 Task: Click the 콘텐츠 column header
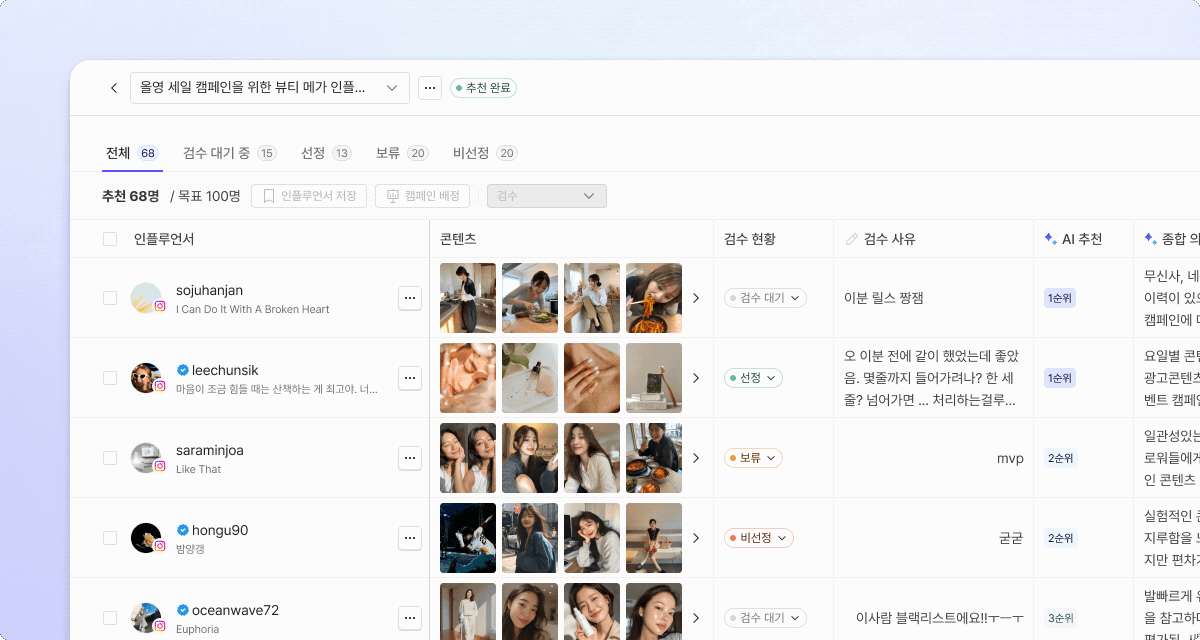tap(458, 239)
